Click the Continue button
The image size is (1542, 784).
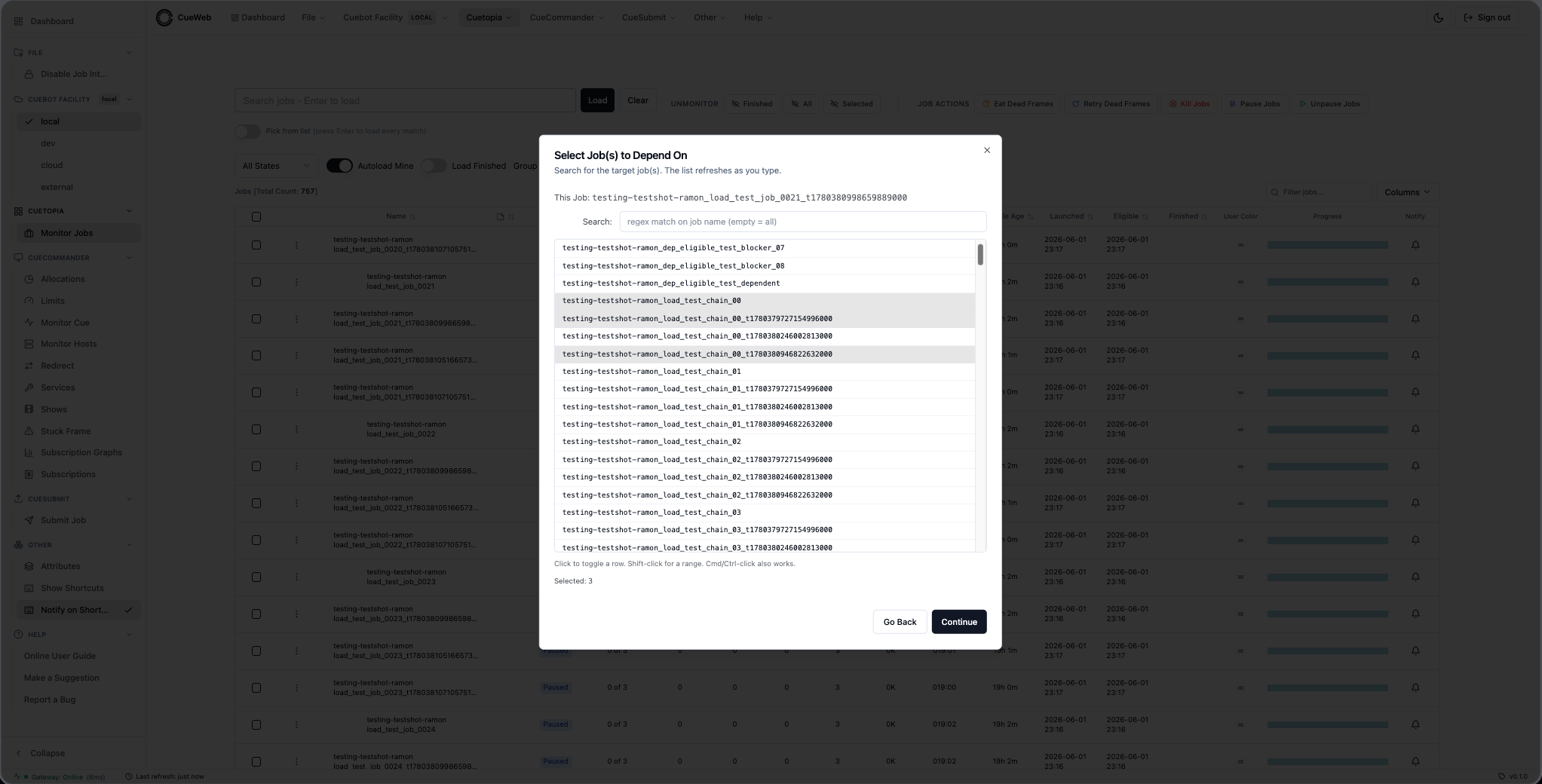pos(959,622)
